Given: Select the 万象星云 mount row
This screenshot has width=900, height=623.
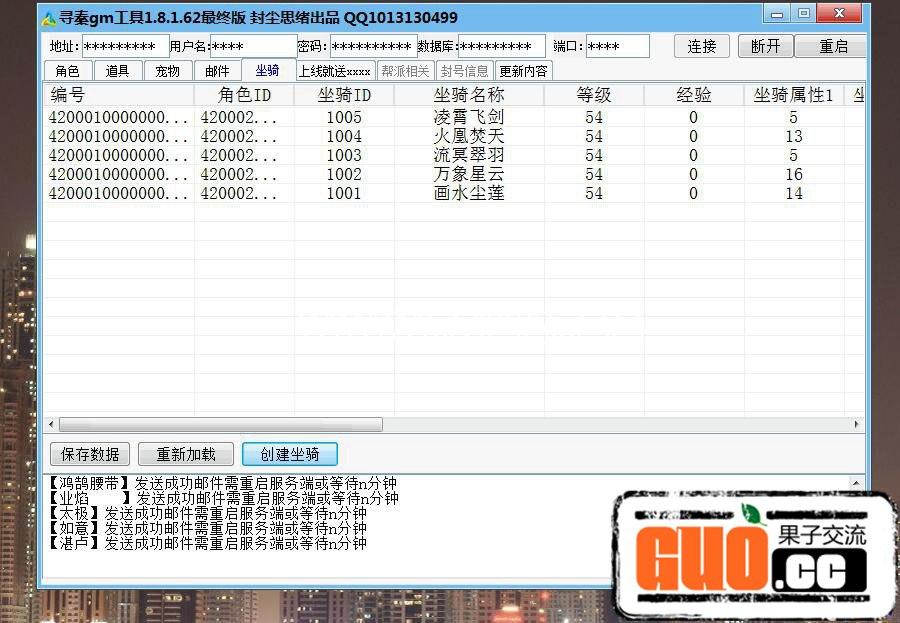Looking at the screenshot, I should coord(468,174).
